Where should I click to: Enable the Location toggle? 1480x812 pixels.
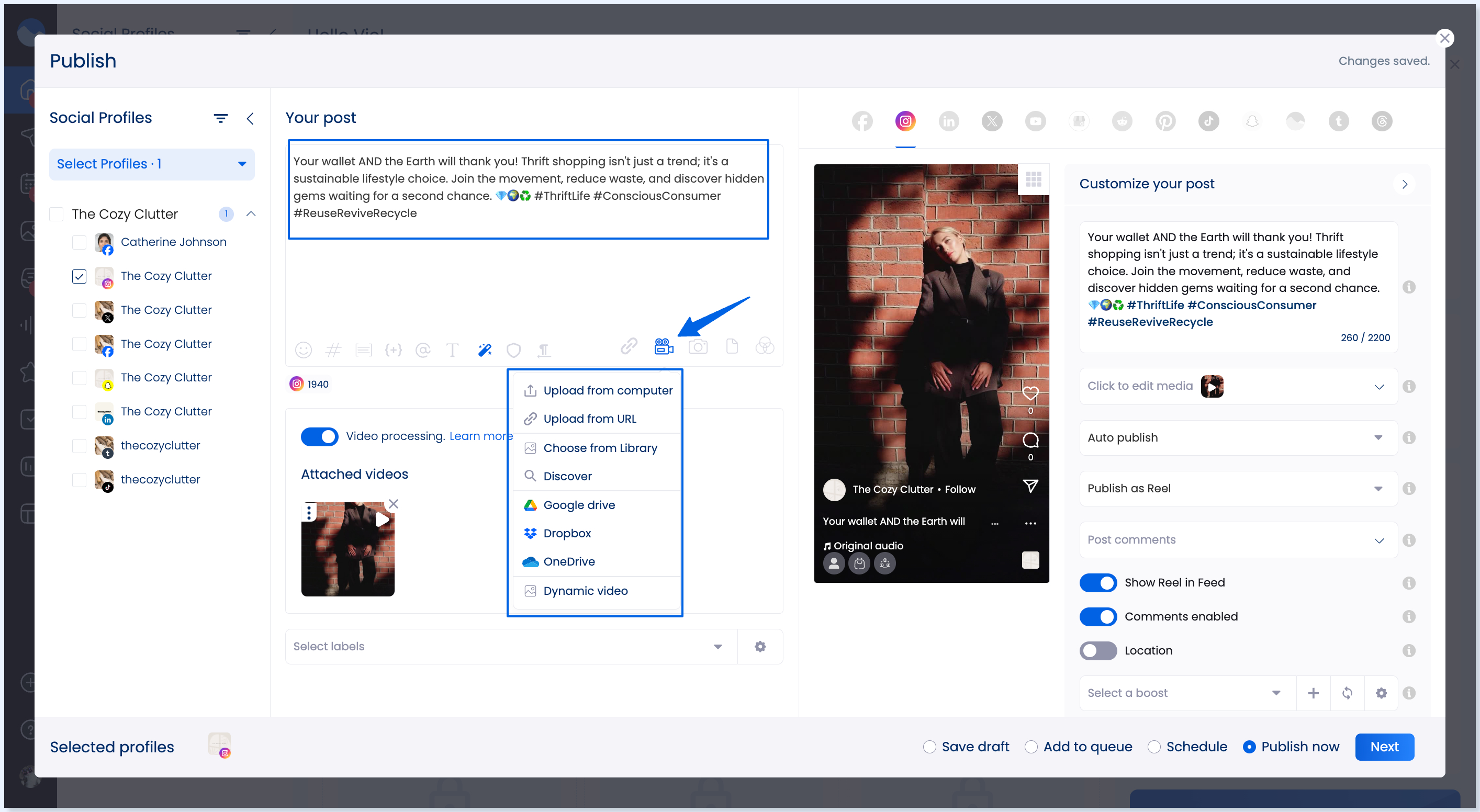coord(1098,650)
